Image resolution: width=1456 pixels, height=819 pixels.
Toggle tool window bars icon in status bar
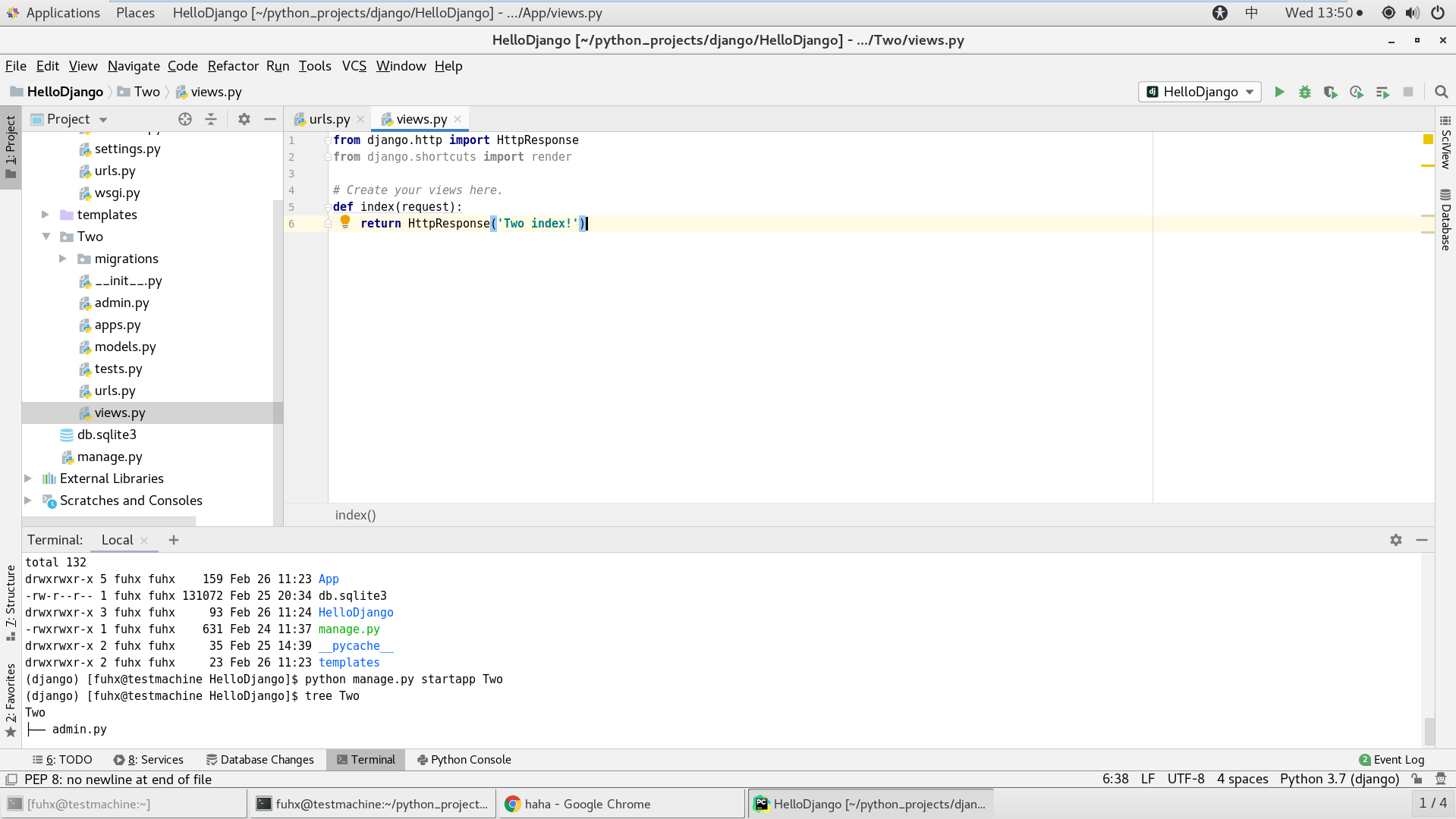pyautogui.click(x=11, y=780)
